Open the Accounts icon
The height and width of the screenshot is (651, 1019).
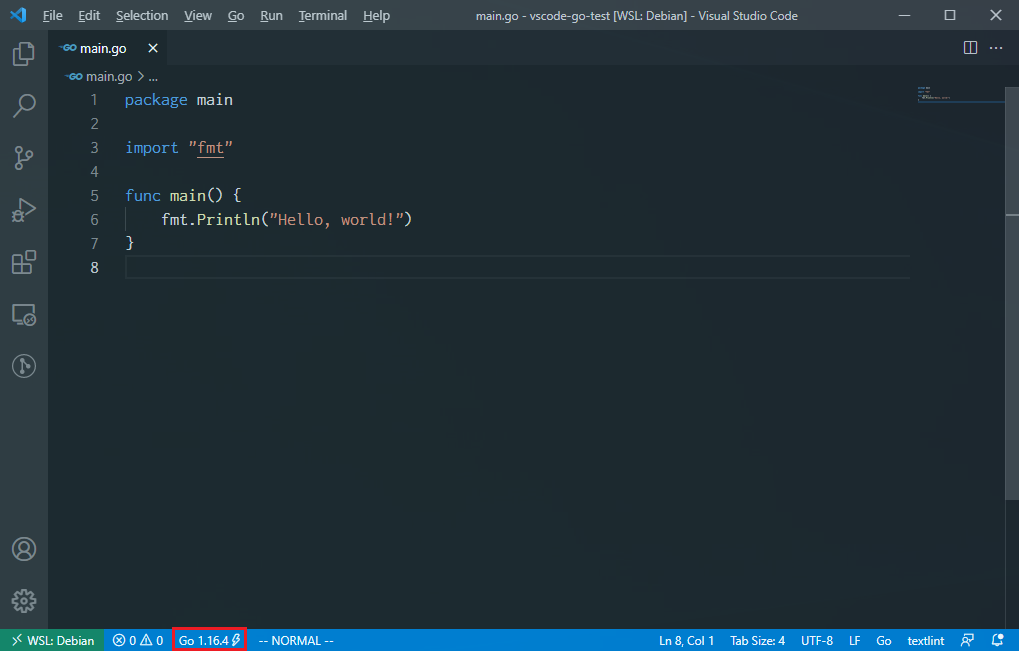(x=23, y=548)
